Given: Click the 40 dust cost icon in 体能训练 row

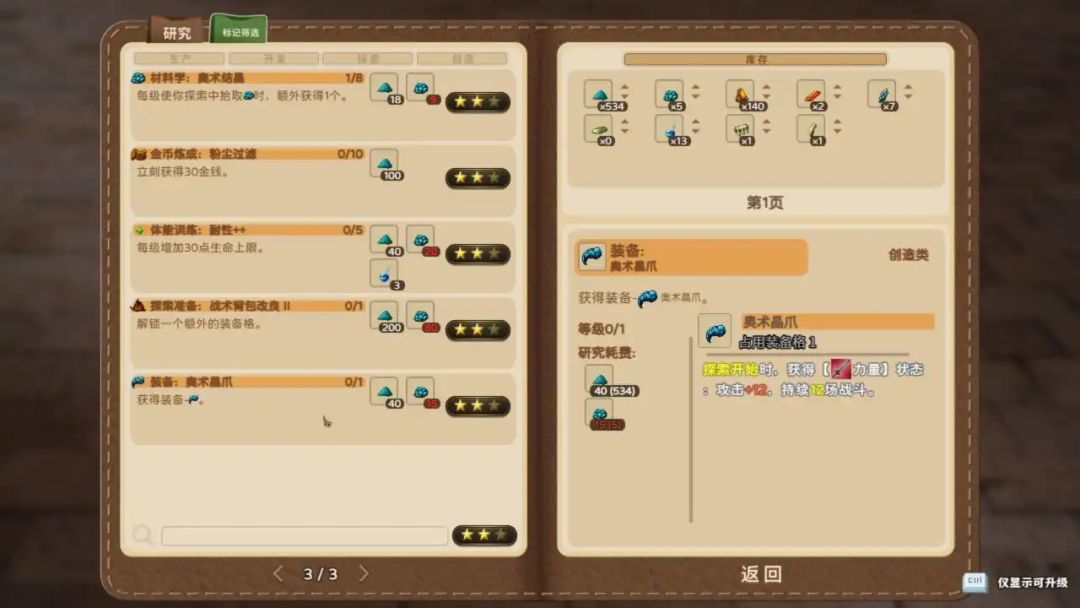Looking at the screenshot, I should (x=385, y=240).
